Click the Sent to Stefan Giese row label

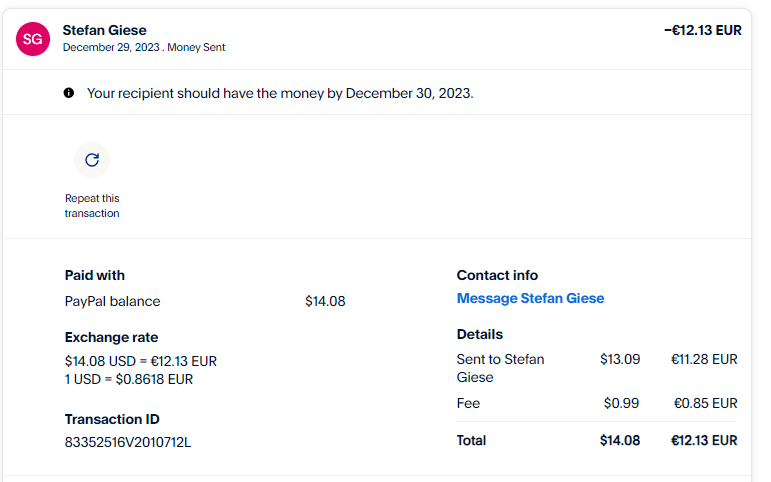click(500, 368)
